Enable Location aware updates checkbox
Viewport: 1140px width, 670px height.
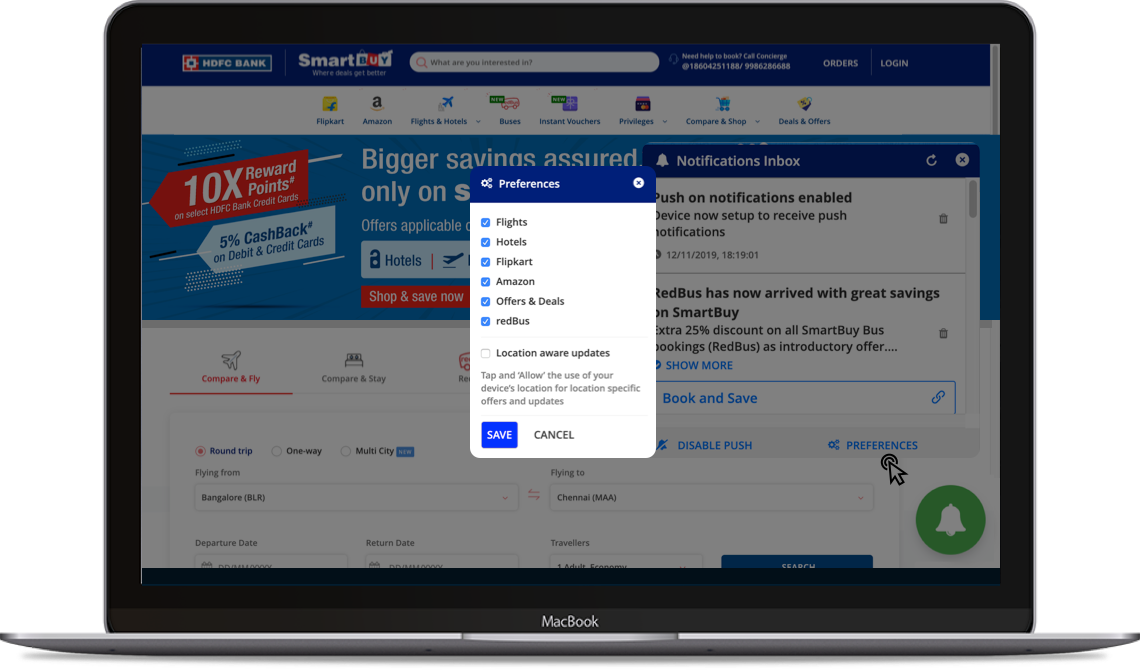pyautogui.click(x=486, y=353)
